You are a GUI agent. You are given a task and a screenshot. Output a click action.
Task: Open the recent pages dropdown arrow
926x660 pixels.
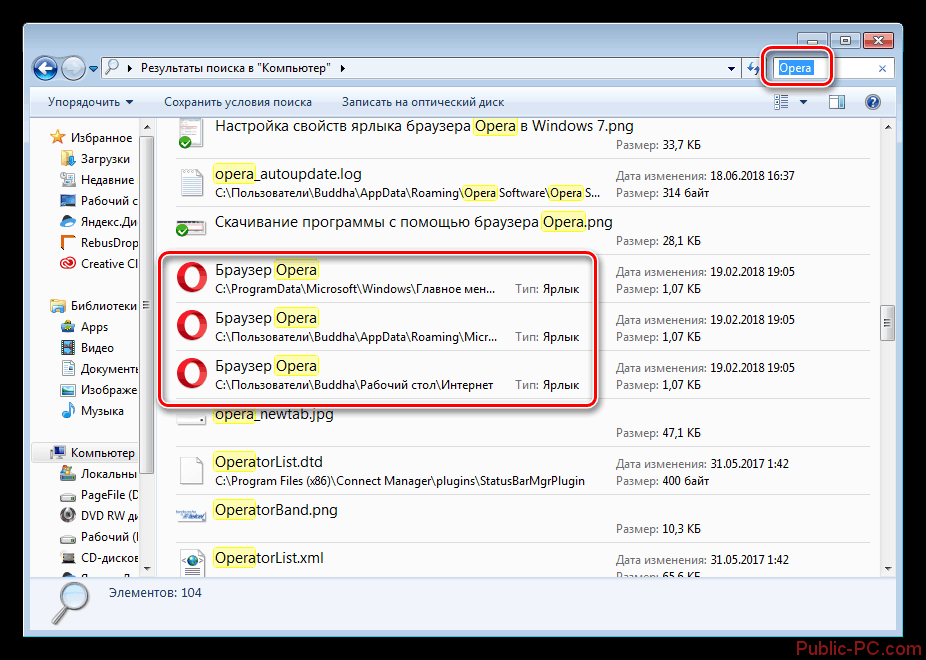tap(94, 69)
